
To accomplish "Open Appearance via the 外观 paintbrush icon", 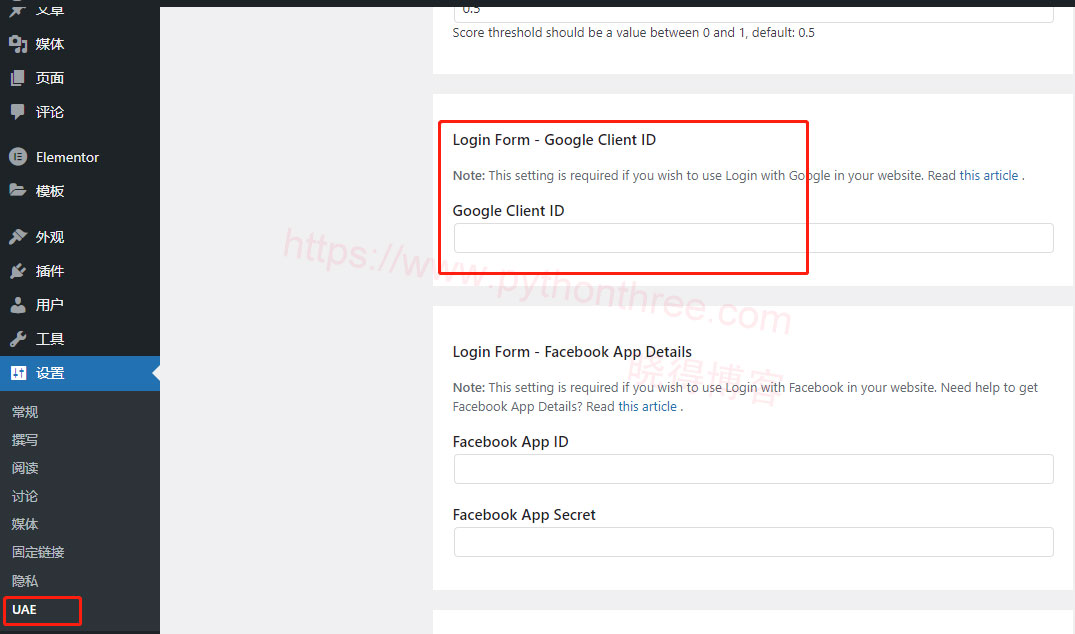I will click(x=18, y=237).
